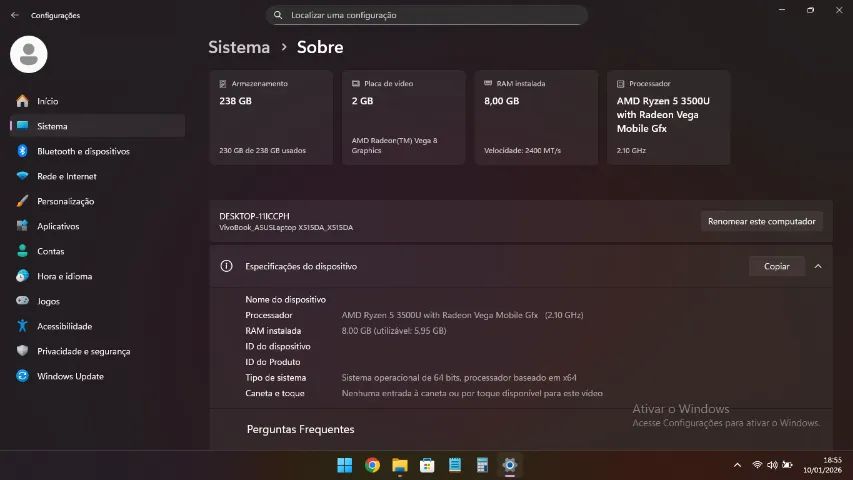Open Aplicativos settings
Image resolution: width=853 pixels, height=480 pixels.
coord(97,226)
